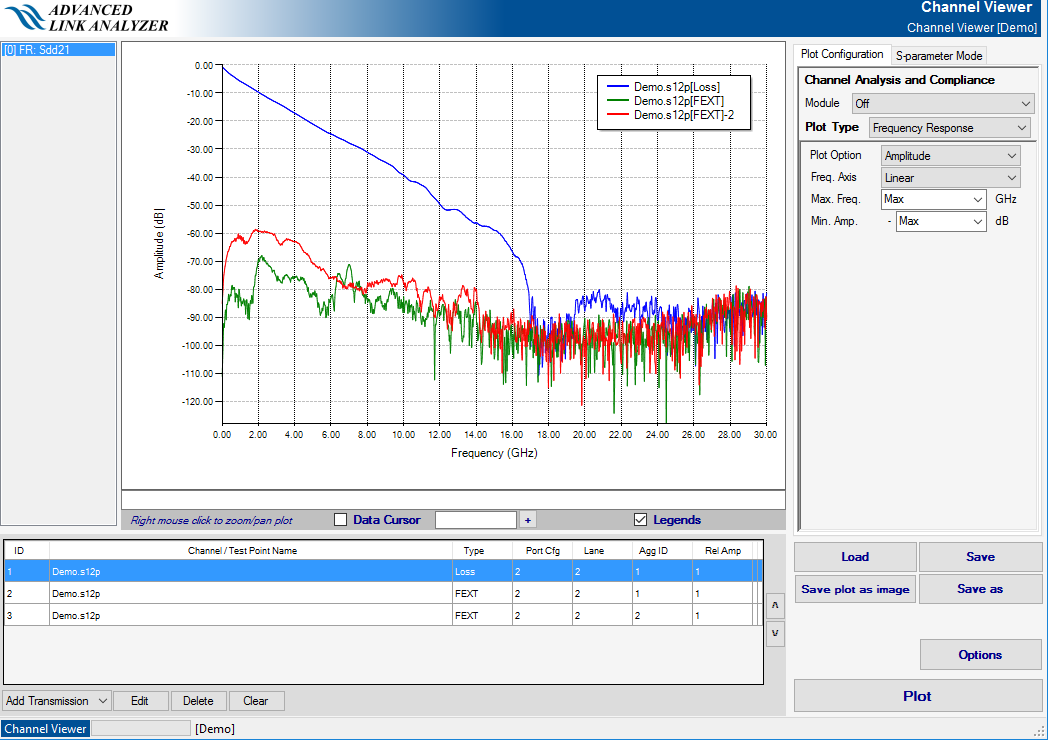The width and height of the screenshot is (1048, 740).
Task: Select the Plot Configuration tab
Action: 842,55
